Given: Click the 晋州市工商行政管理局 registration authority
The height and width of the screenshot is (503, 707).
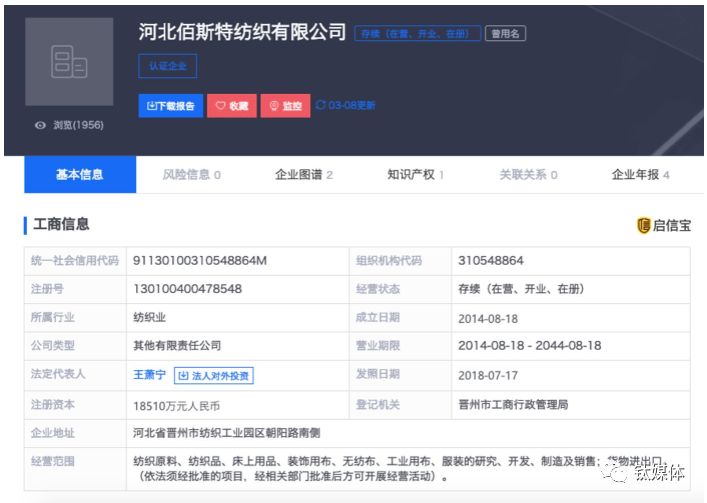Looking at the screenshot, I should (x=513, y=405).
